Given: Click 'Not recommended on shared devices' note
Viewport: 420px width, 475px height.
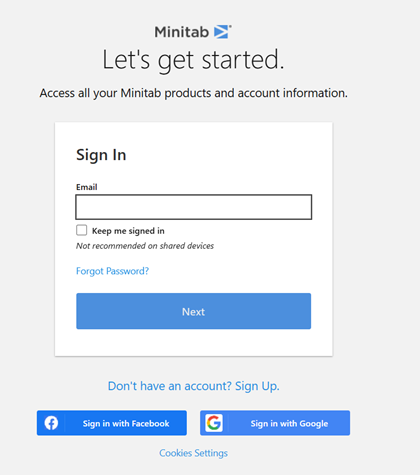Looking at the screenshot, I should point(145,246).
